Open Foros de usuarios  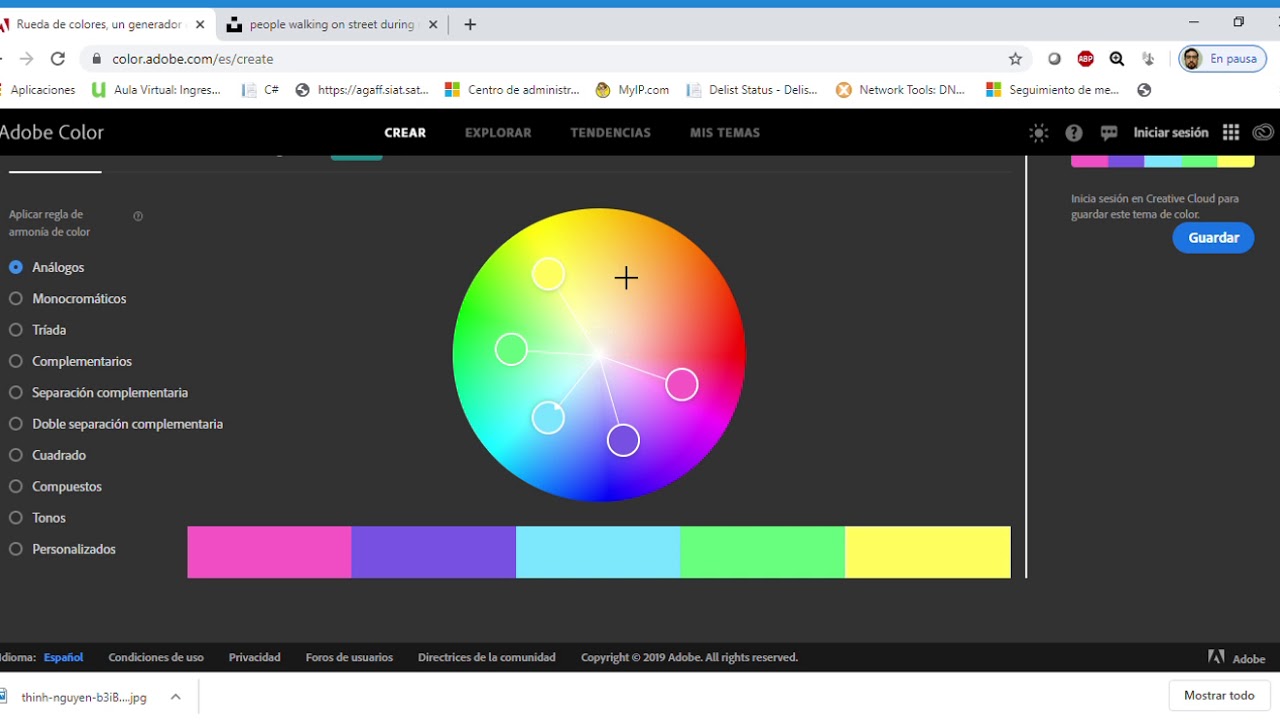click(349, 657)
